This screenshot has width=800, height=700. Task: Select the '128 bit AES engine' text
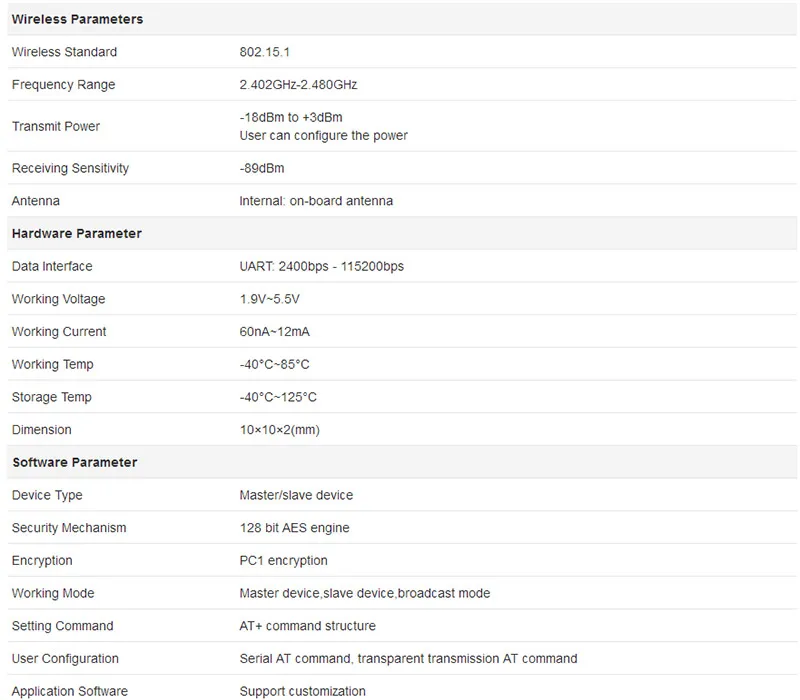(294, 528)
